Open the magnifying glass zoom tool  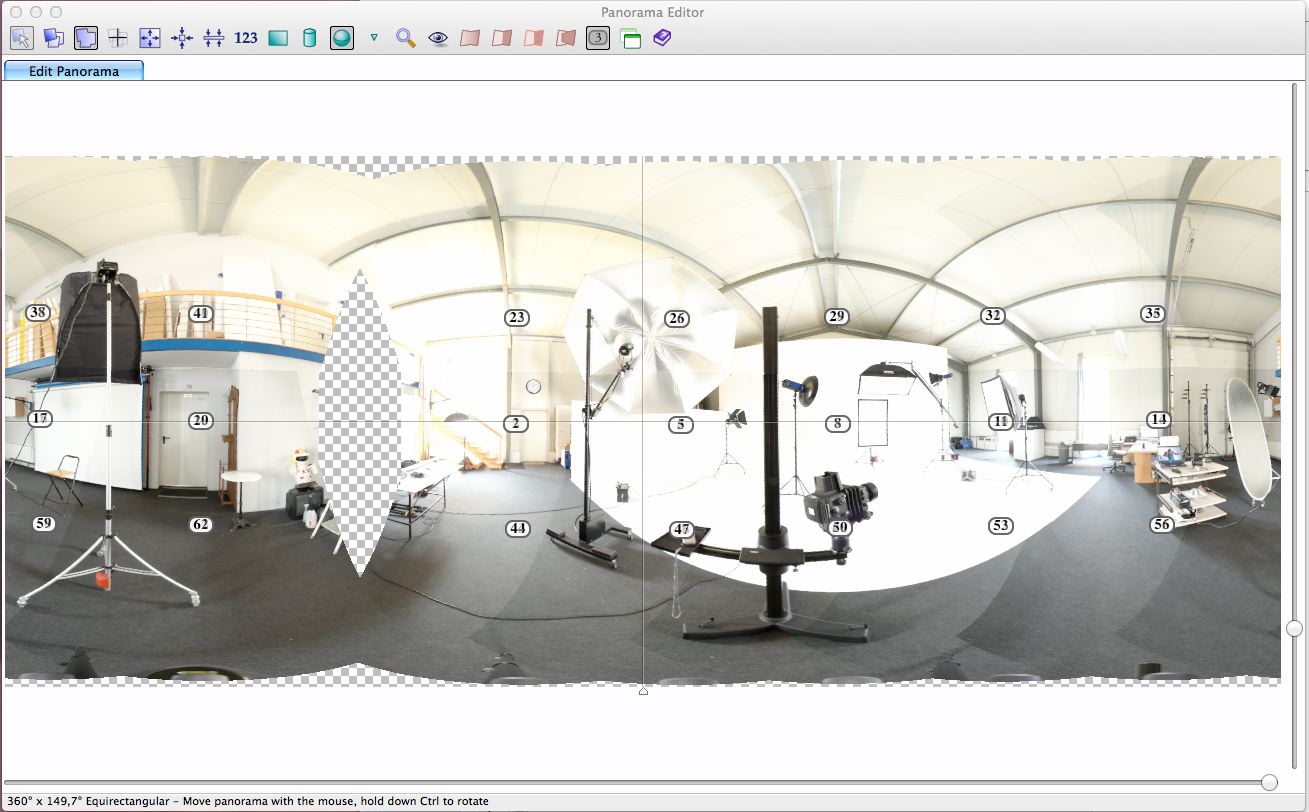click(405, 38)
